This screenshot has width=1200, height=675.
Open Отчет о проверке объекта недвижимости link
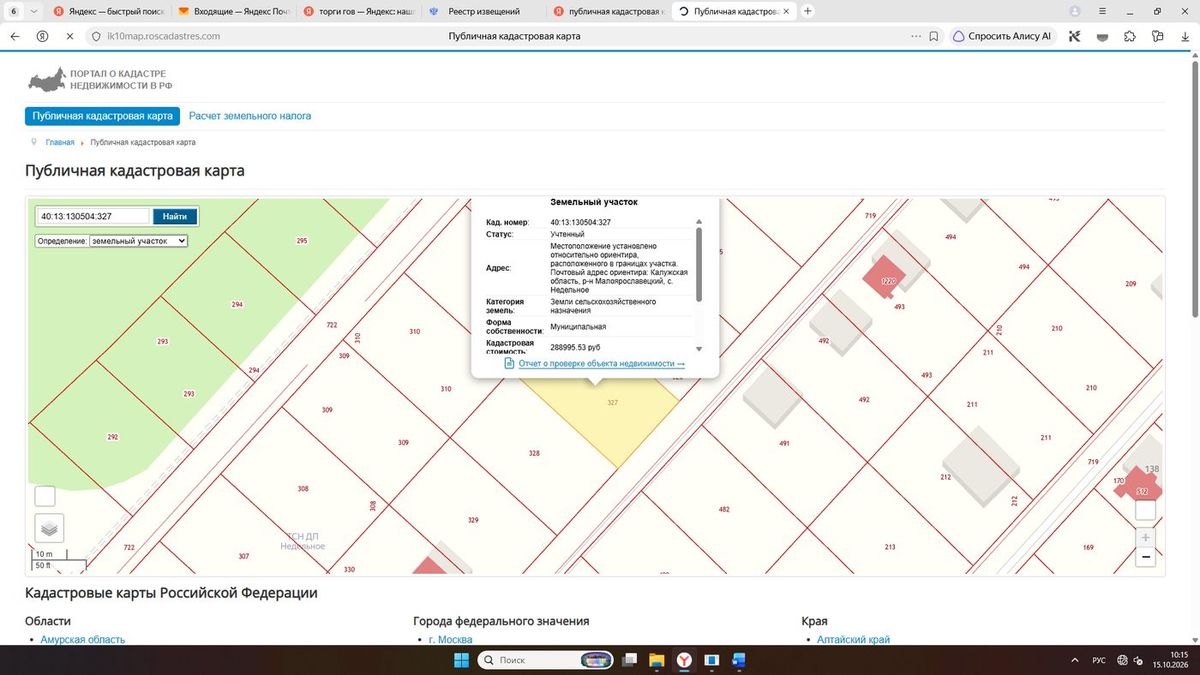tap(602, 364)
